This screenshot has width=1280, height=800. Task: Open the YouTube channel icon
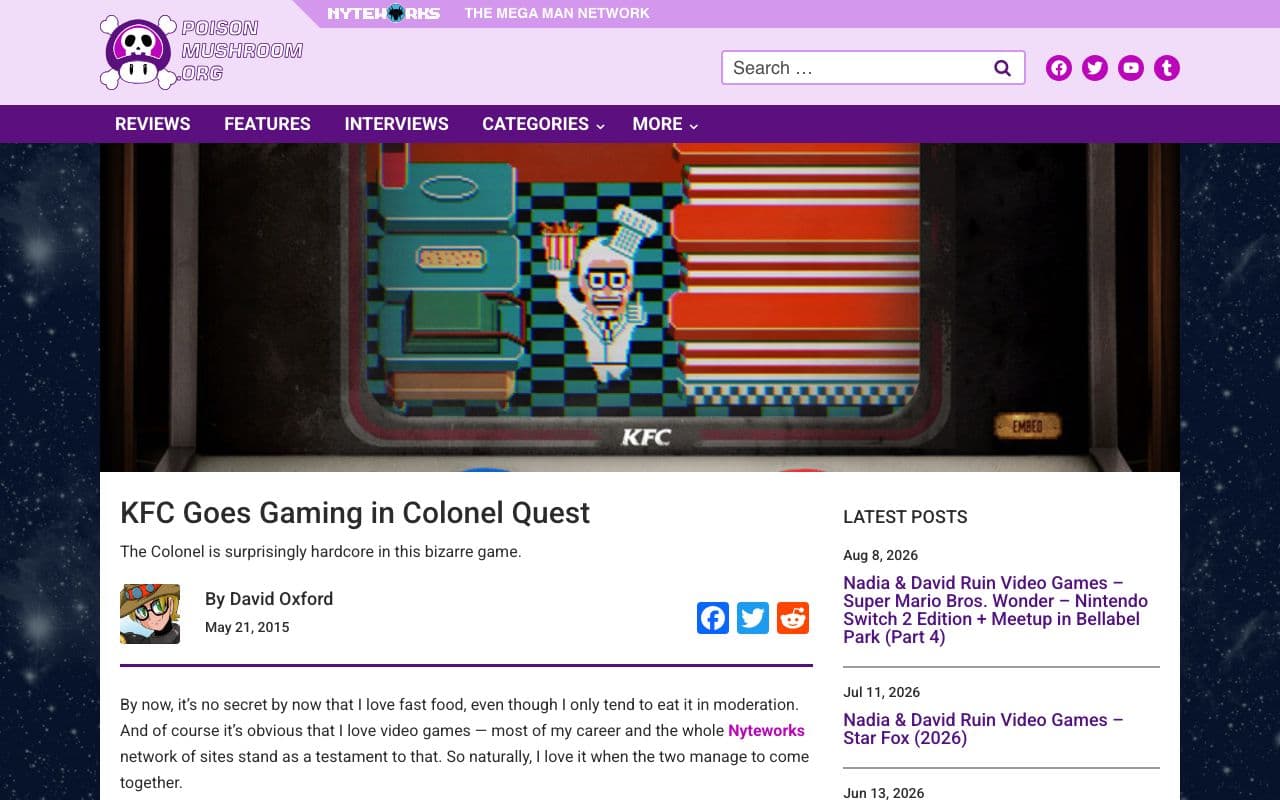point(1131,68)
